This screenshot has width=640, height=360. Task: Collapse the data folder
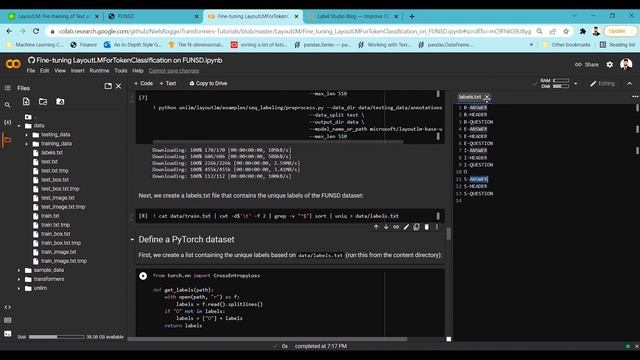[19, 126]
